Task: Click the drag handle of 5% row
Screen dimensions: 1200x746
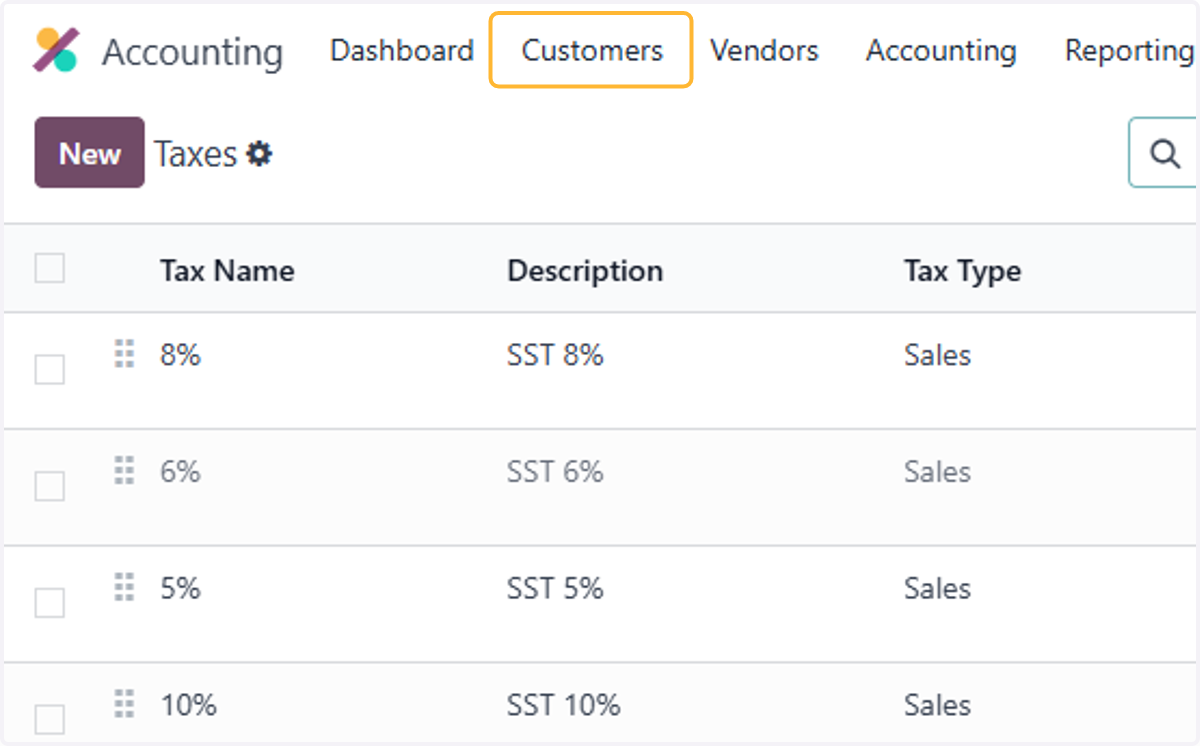Action: tap(124, 588)
